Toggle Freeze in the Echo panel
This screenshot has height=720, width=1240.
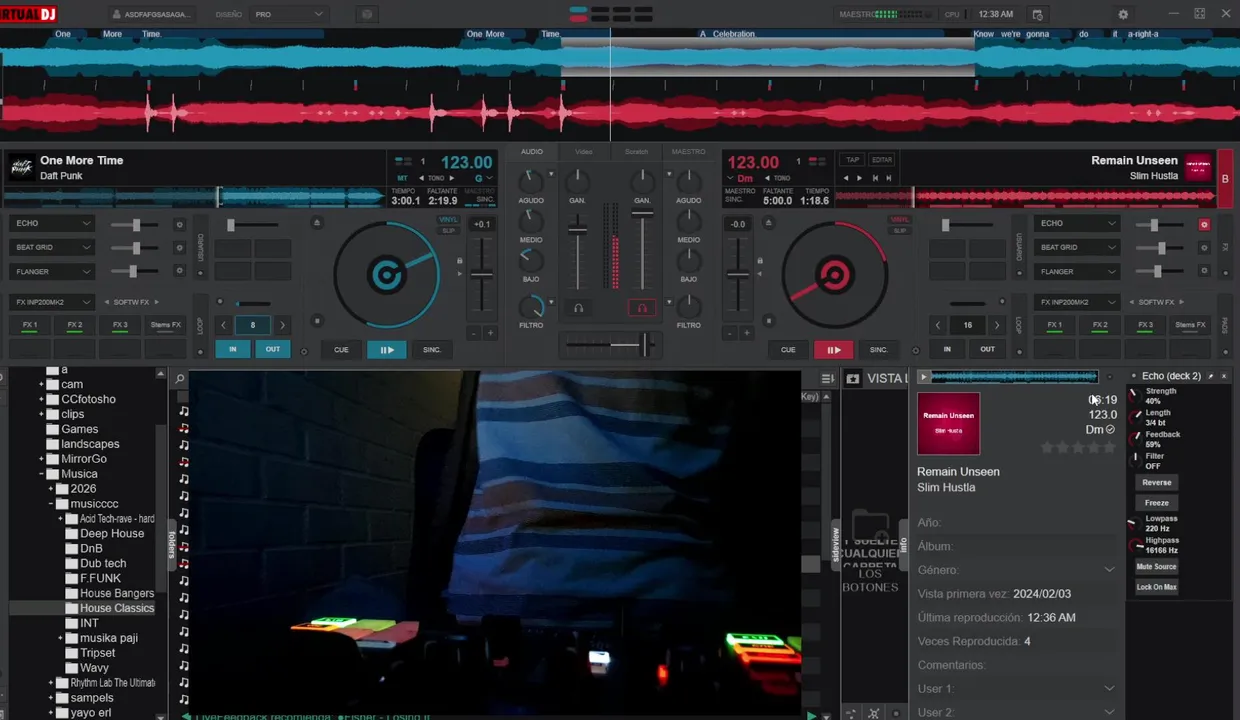(1157, 503)
